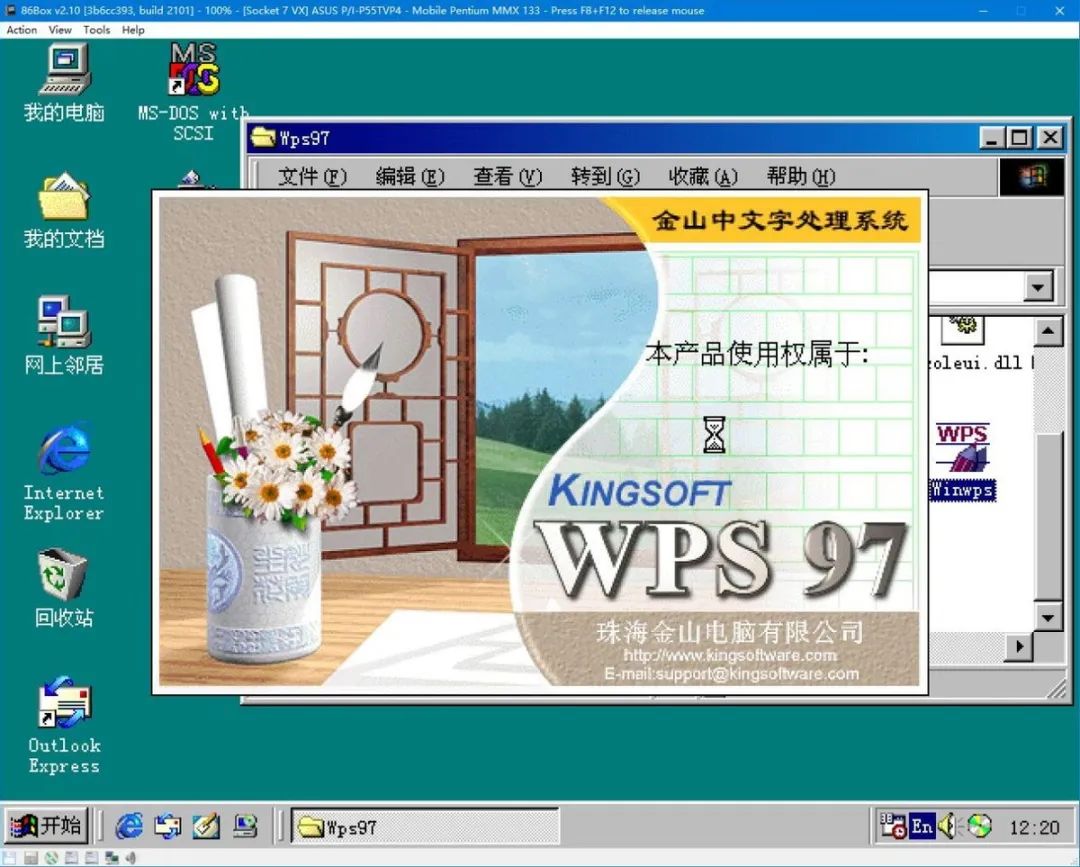Open the 查看 menu
Screen dimensions: 1080x867
point(506,176)
